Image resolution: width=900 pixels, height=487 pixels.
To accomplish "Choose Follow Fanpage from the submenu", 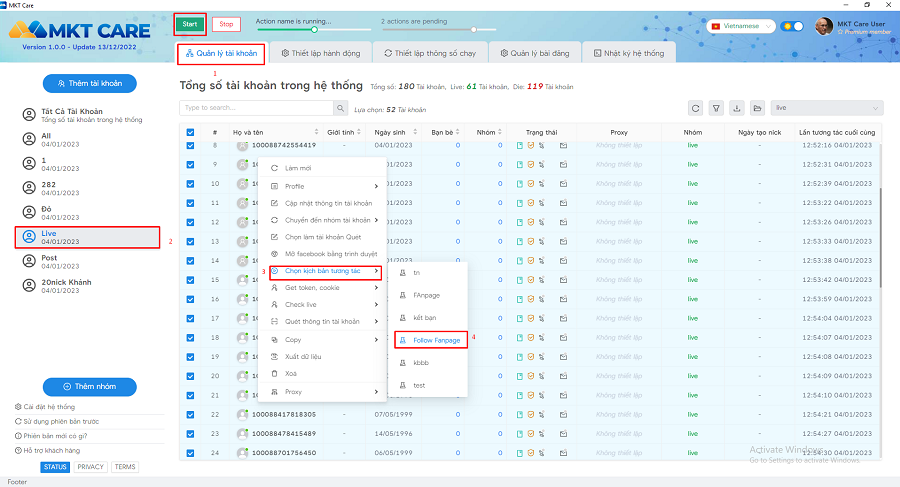I will click(431, 340).
